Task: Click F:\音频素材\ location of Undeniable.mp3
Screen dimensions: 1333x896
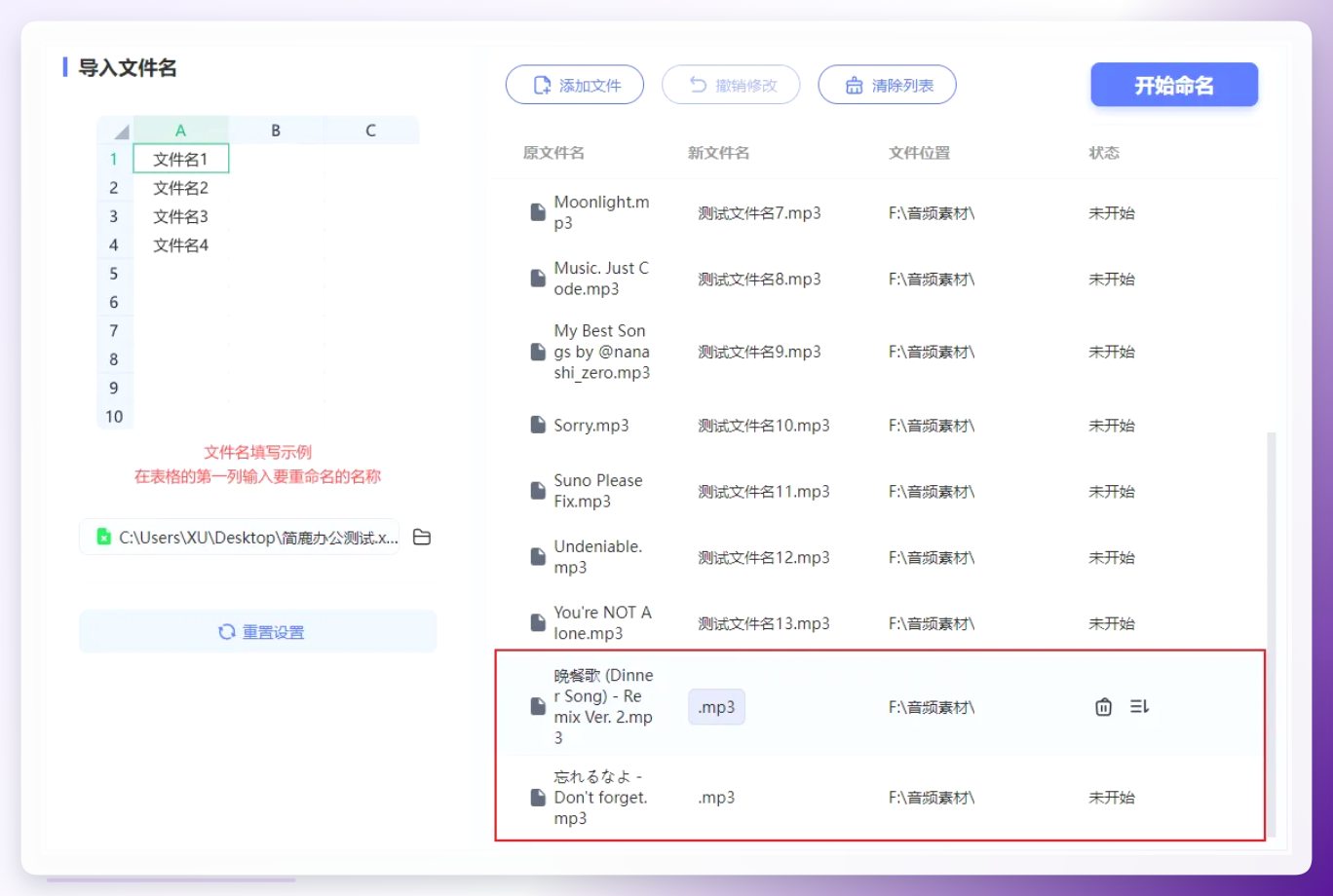Action: (x=932, y=558)
